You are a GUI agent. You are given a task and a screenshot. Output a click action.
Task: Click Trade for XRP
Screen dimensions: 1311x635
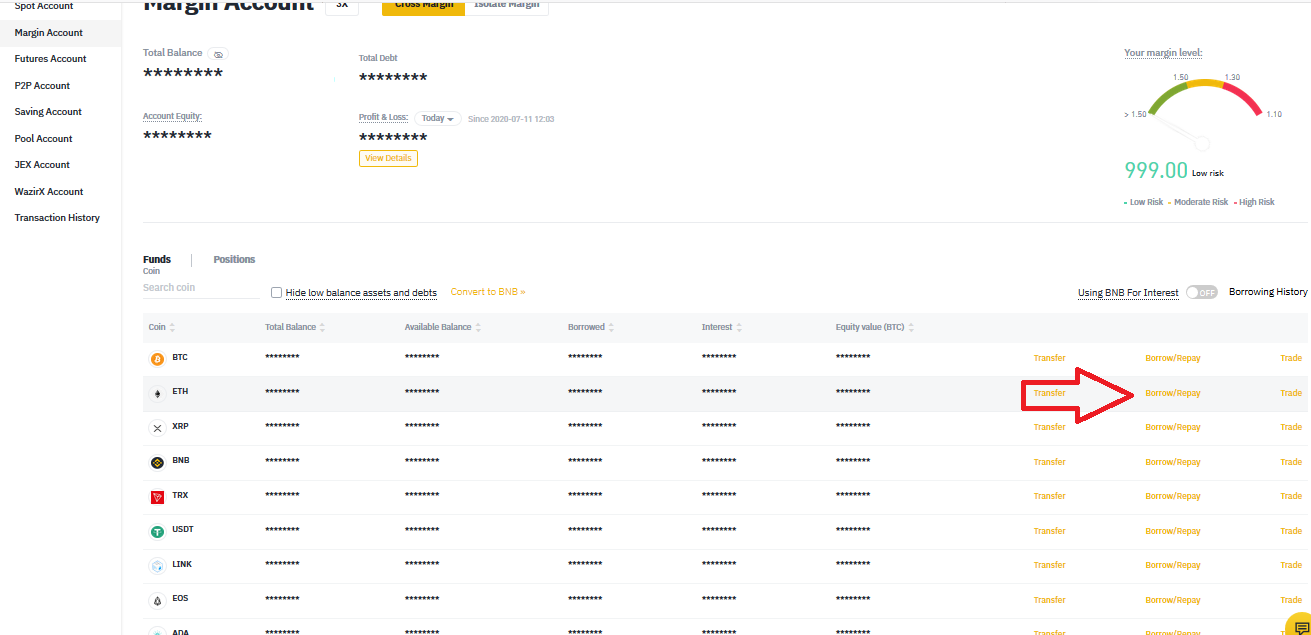1291,427
